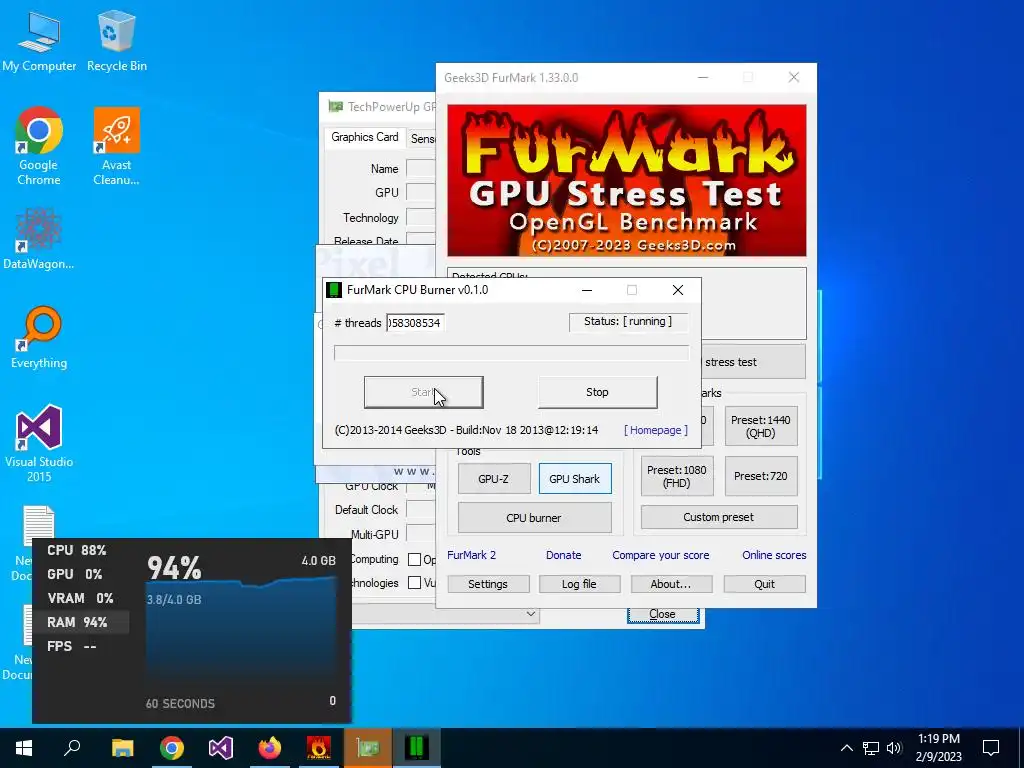Click the CPU Burner title bar icon

click(x=334, y=290)
